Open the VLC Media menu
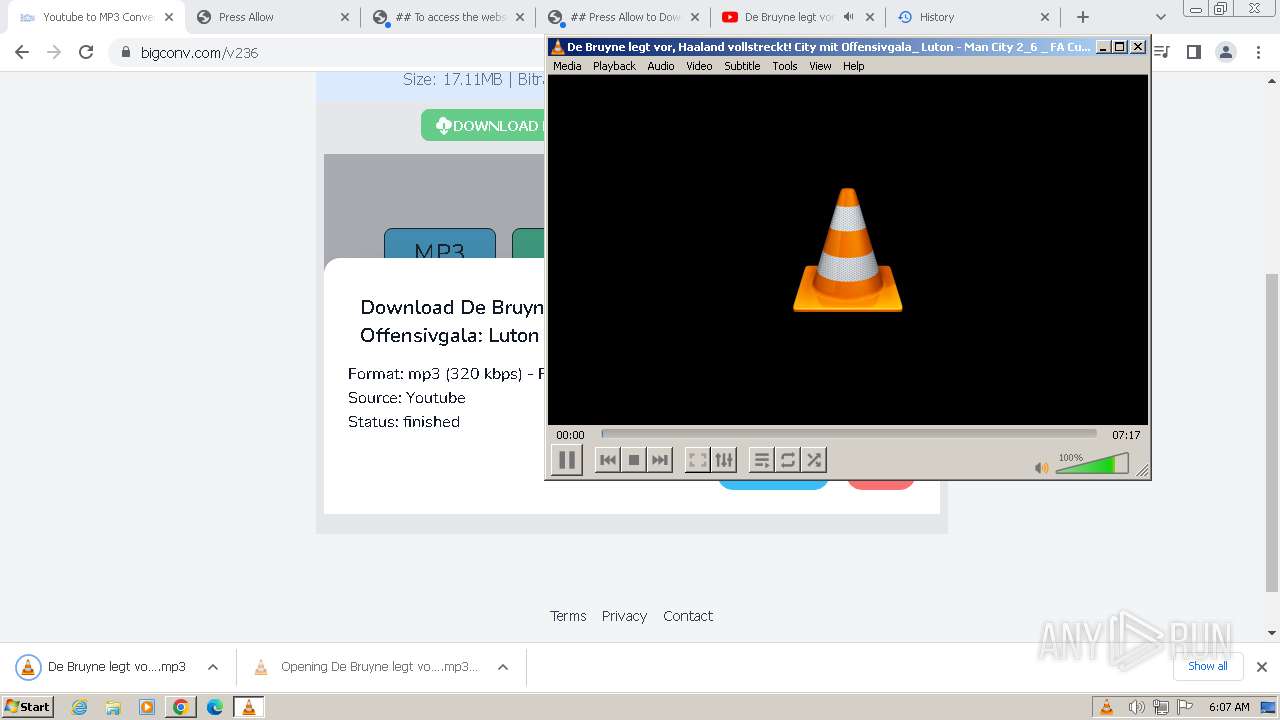1280x720 pixels. point(567,66)
